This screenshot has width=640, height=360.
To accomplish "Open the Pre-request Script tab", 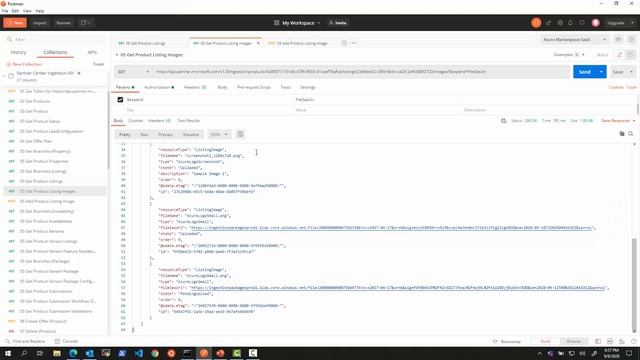I will click(254, 87).
